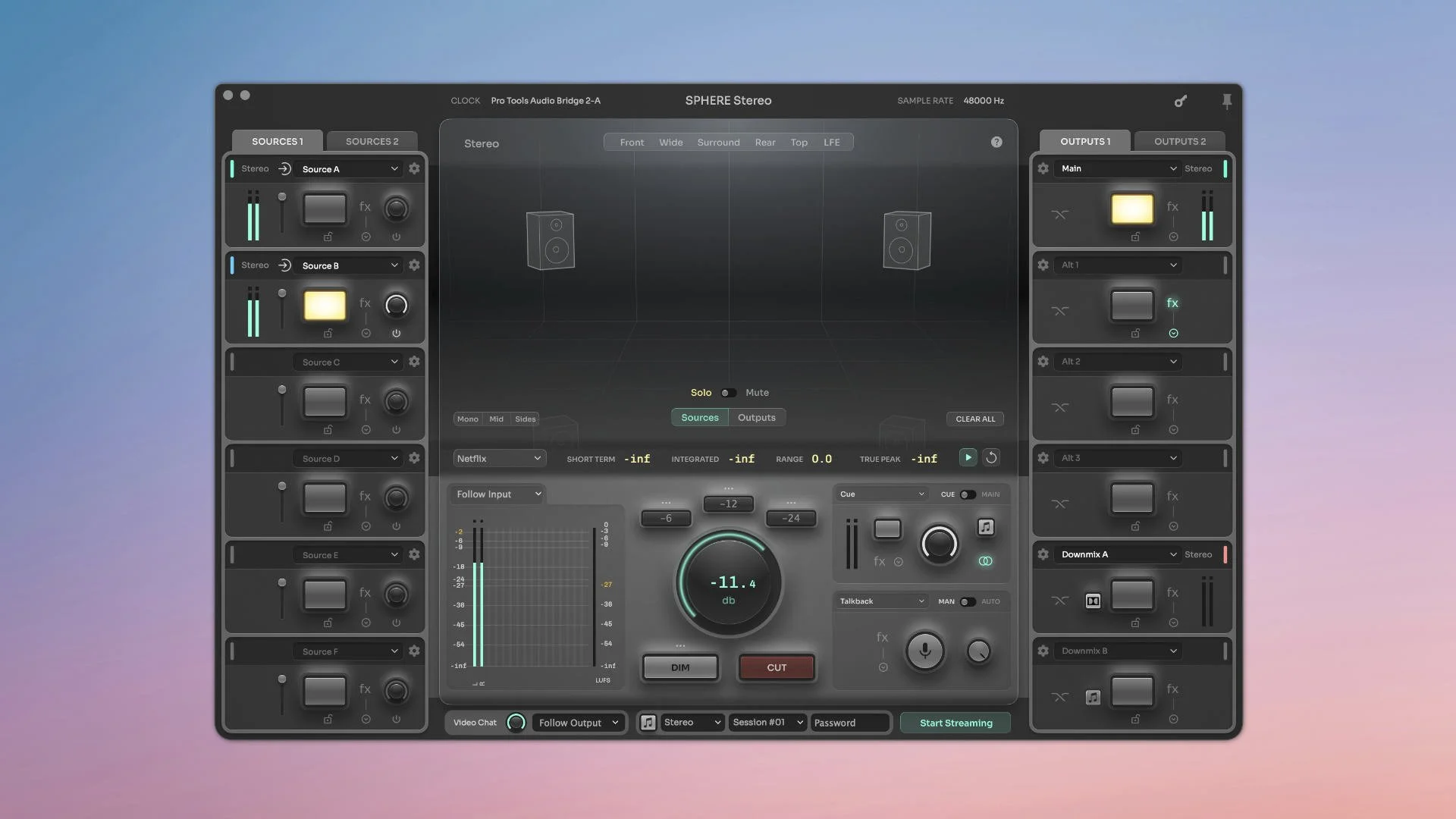This screenshot has width=1456, height=819.
Task: Select the Surround speaker view tab
Action: pyautogui.click(x=718, y=142)
